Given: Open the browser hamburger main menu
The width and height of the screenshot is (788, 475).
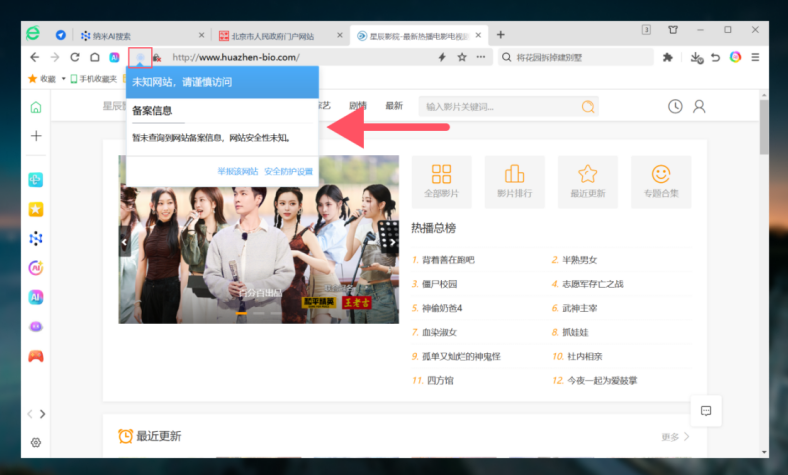Looking at the screenshot, I should point(755,57).
